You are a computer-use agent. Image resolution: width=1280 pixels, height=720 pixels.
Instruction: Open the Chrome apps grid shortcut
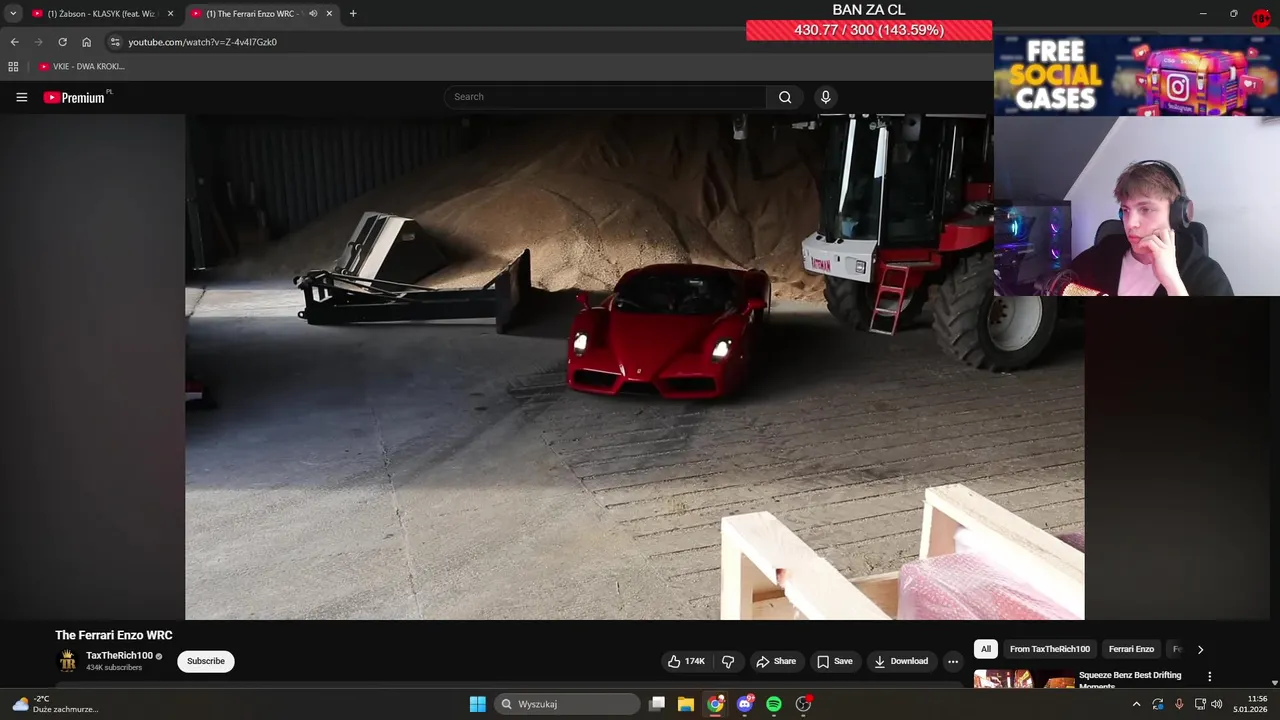(x=13, y=66)
